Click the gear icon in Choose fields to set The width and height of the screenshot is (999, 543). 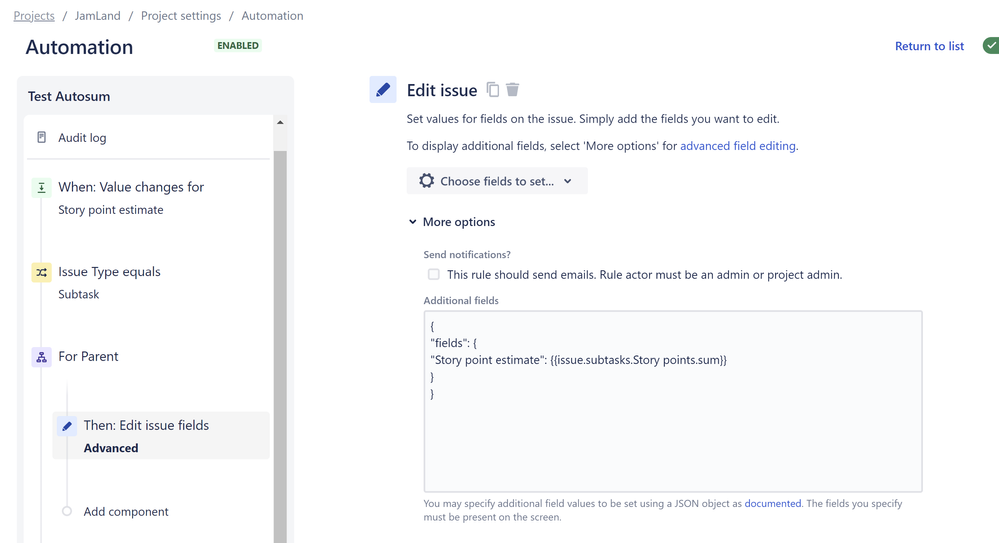426,181
